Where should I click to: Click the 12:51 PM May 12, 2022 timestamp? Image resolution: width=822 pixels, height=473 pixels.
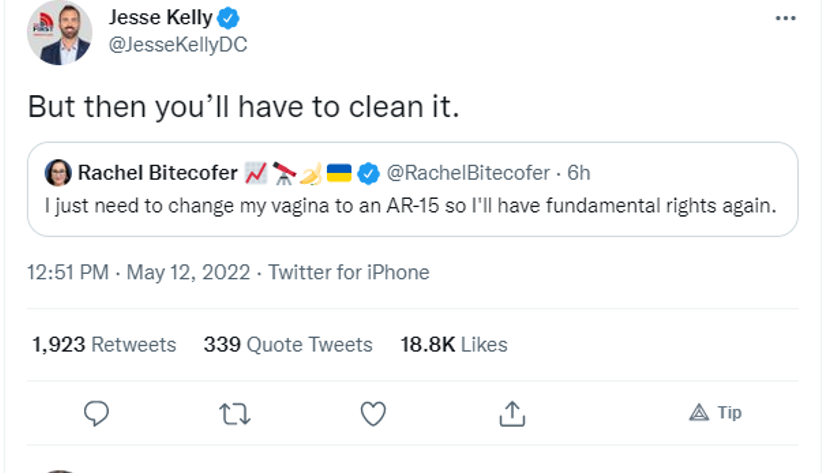[x=139, y=272]
